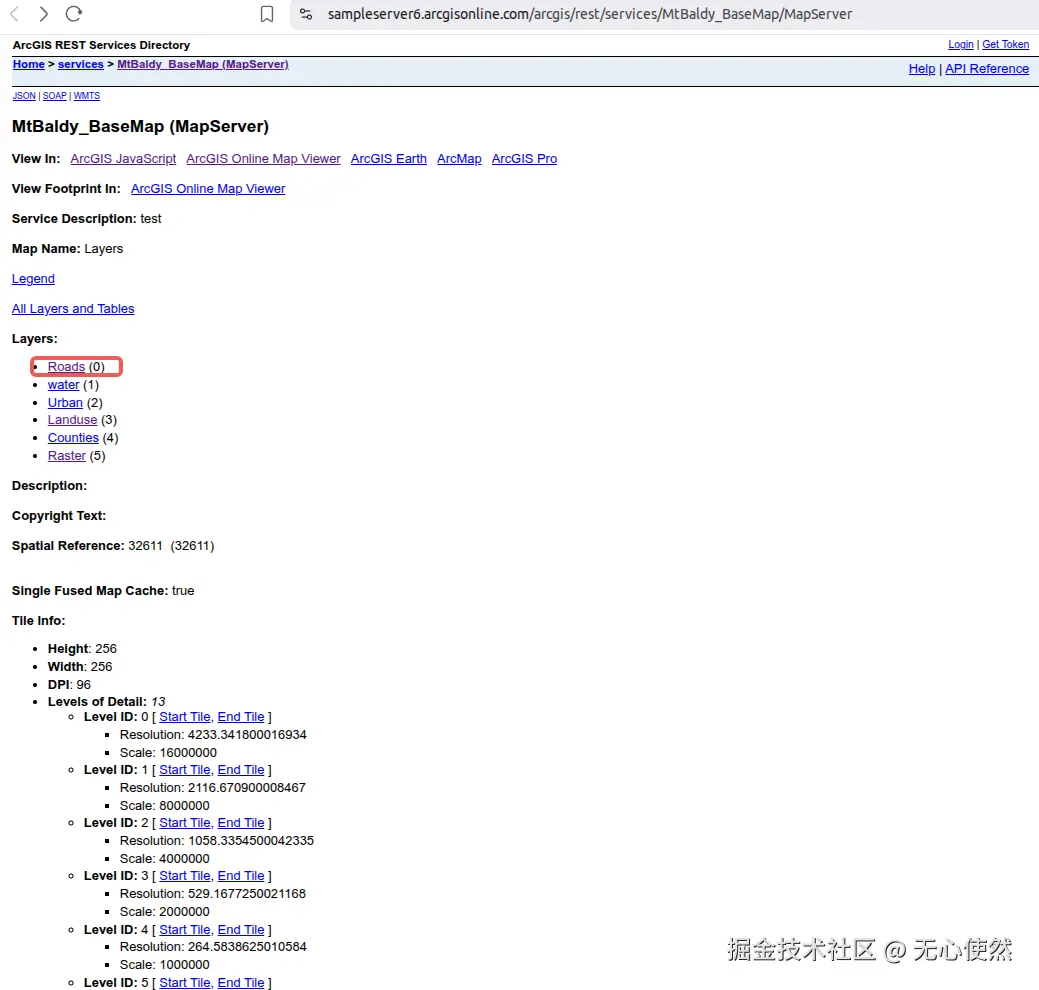Open Level ID 4 End Tile

pos(241,930)
